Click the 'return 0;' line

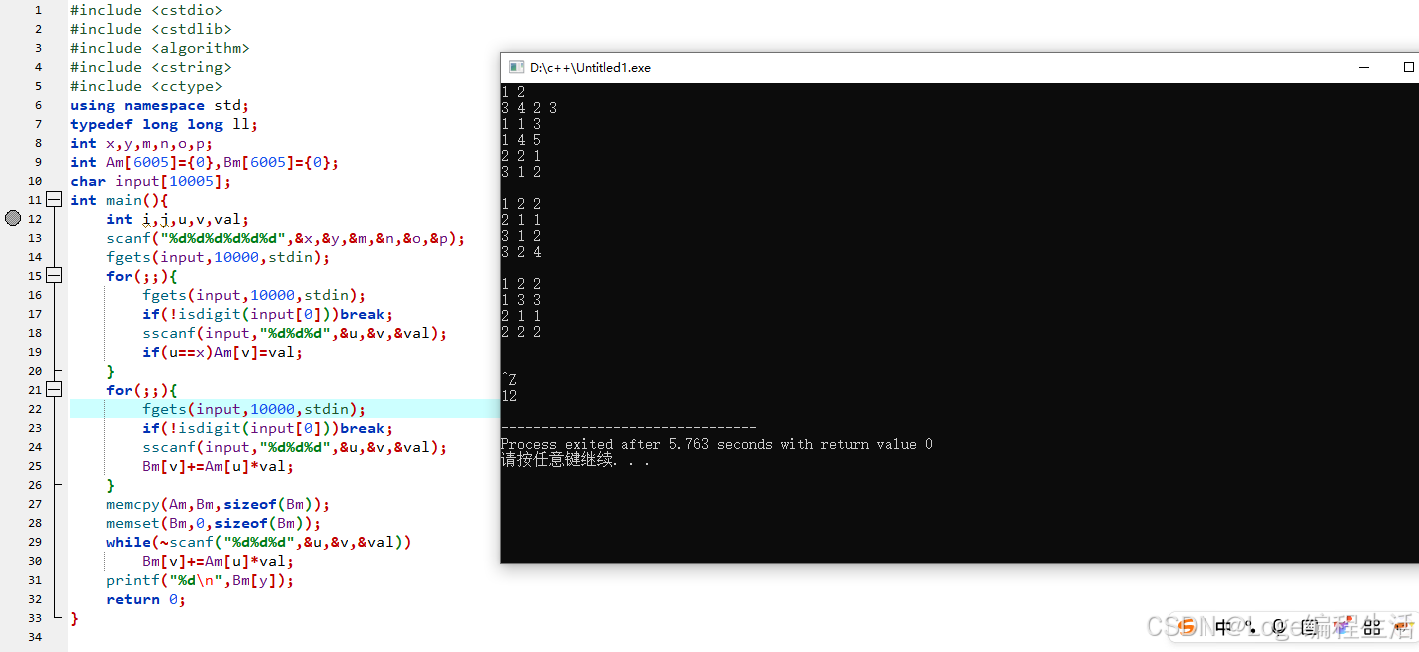146,599
